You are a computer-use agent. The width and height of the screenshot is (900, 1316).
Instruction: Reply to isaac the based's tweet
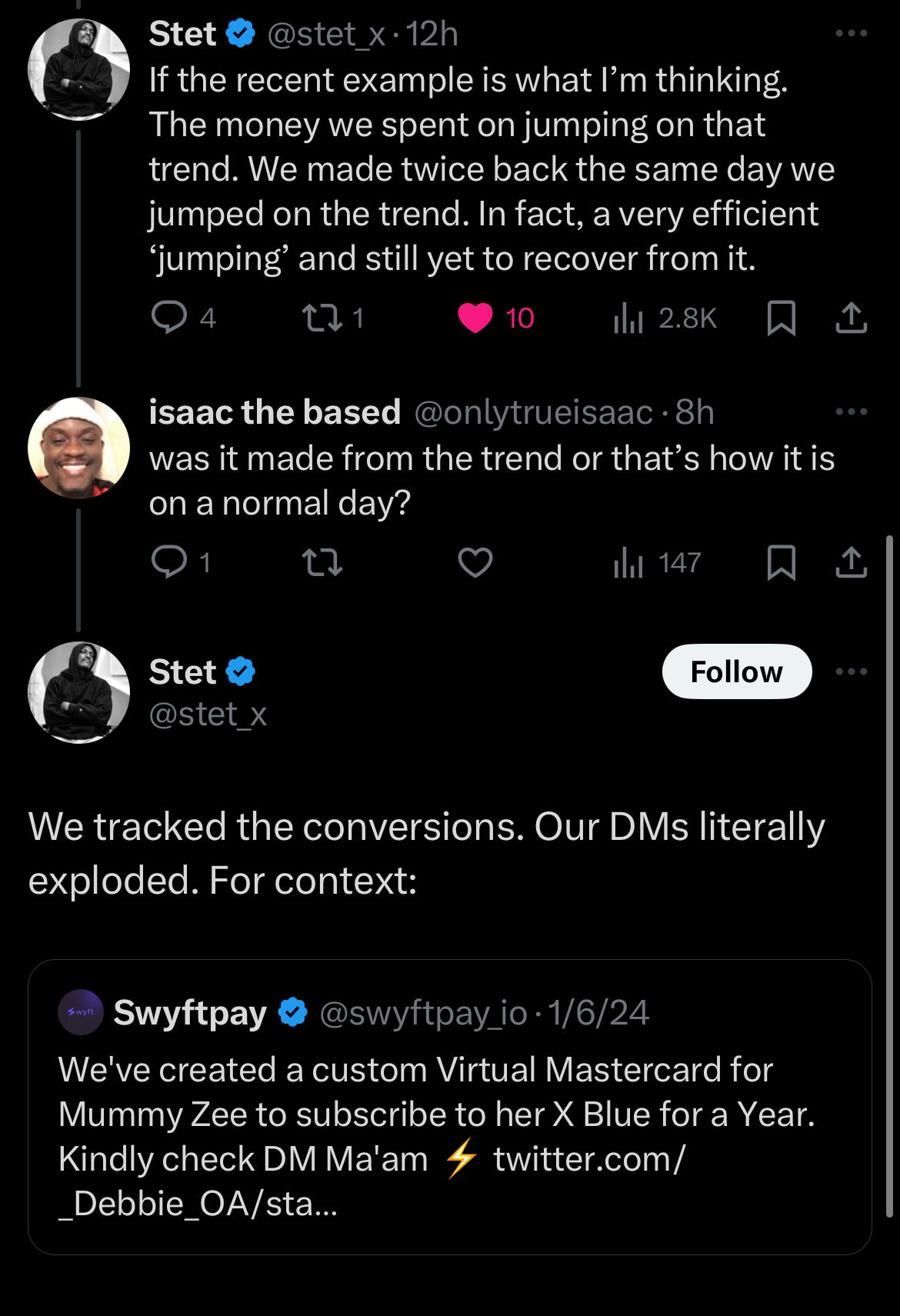(169, 562)
